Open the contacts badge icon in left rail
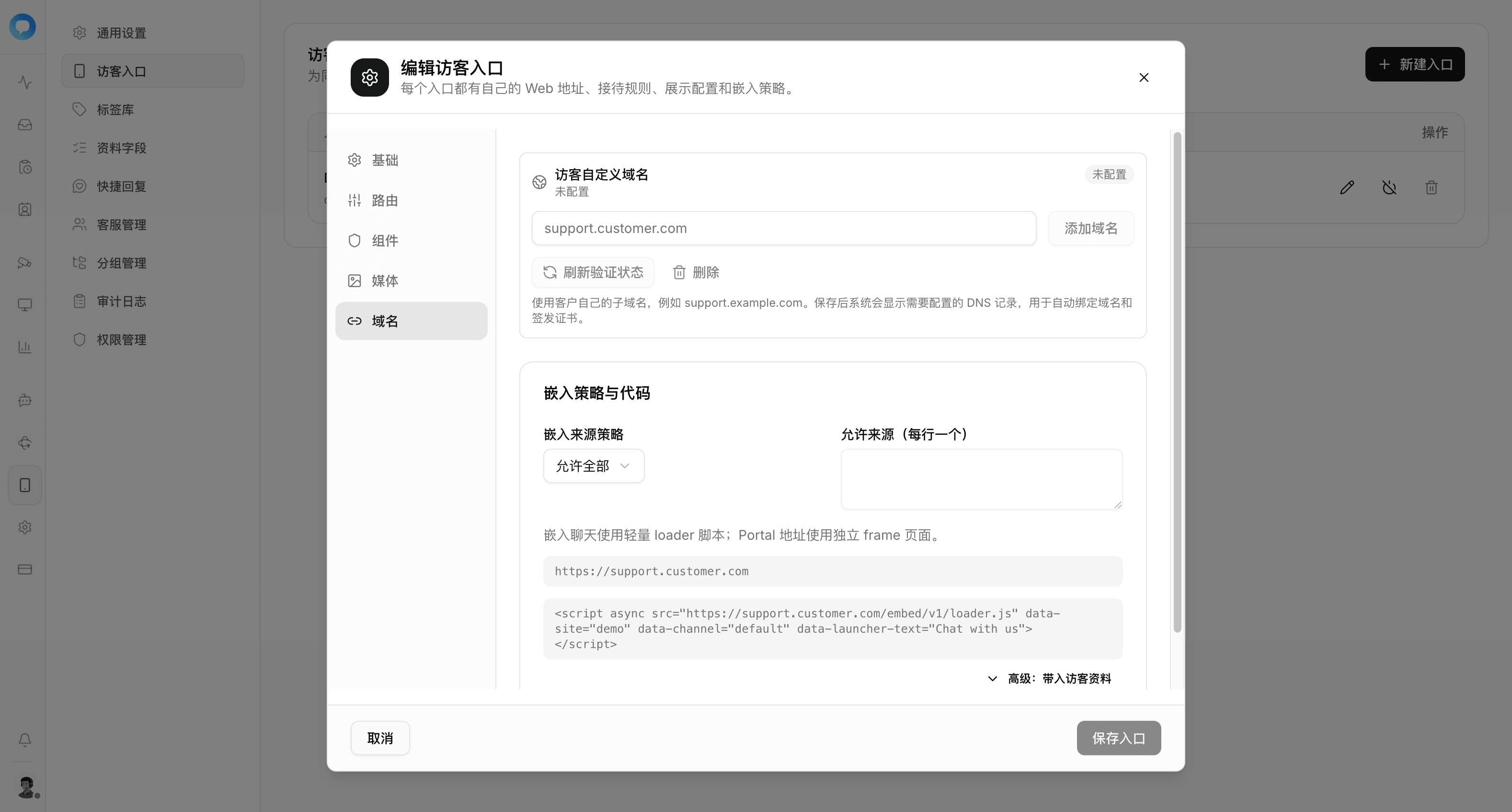 click(24, 209)
